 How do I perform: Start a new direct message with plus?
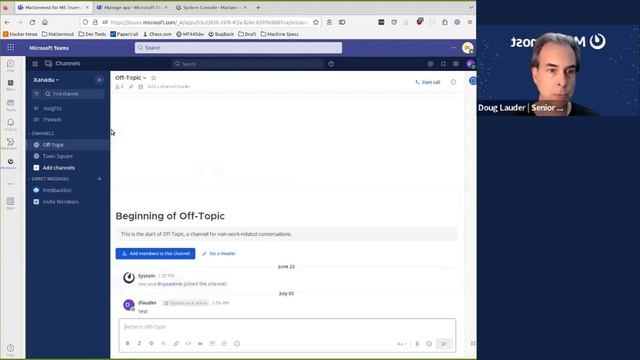click(x=99, y=179)
